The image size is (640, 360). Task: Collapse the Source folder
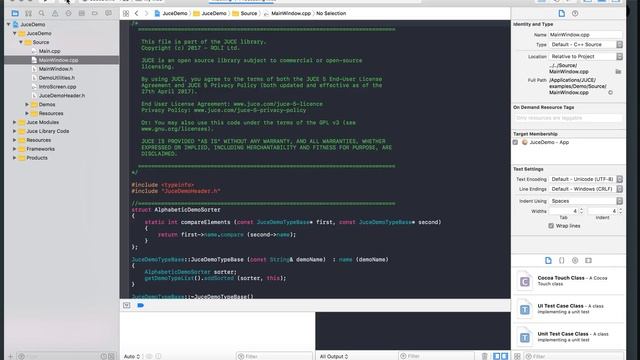pos(21,42)
